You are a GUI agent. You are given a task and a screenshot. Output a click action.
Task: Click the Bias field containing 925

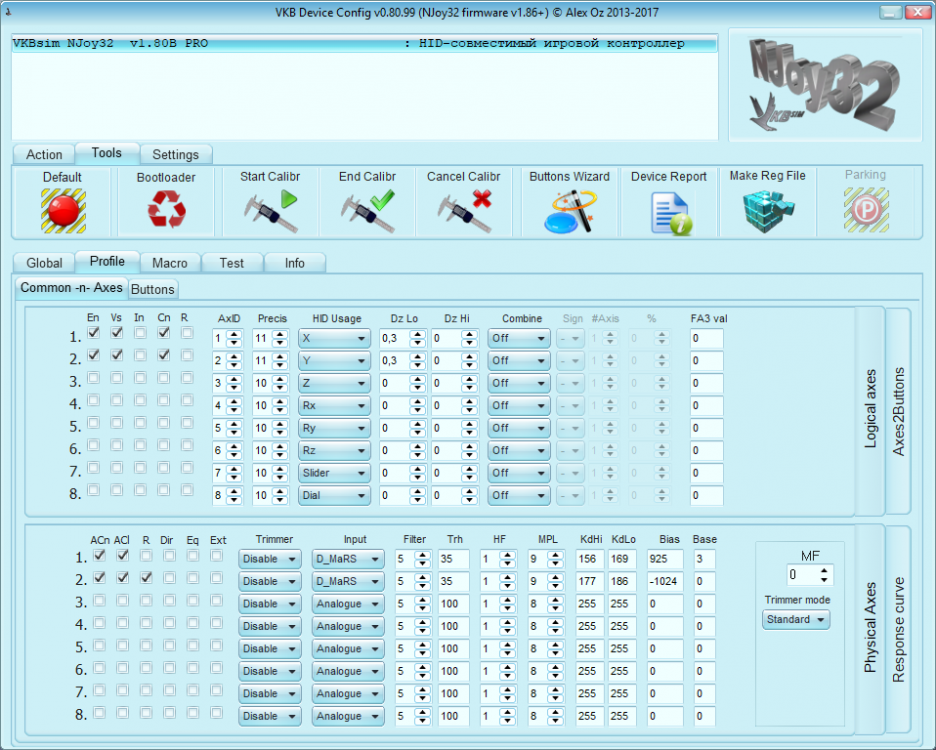coord(663,559)
